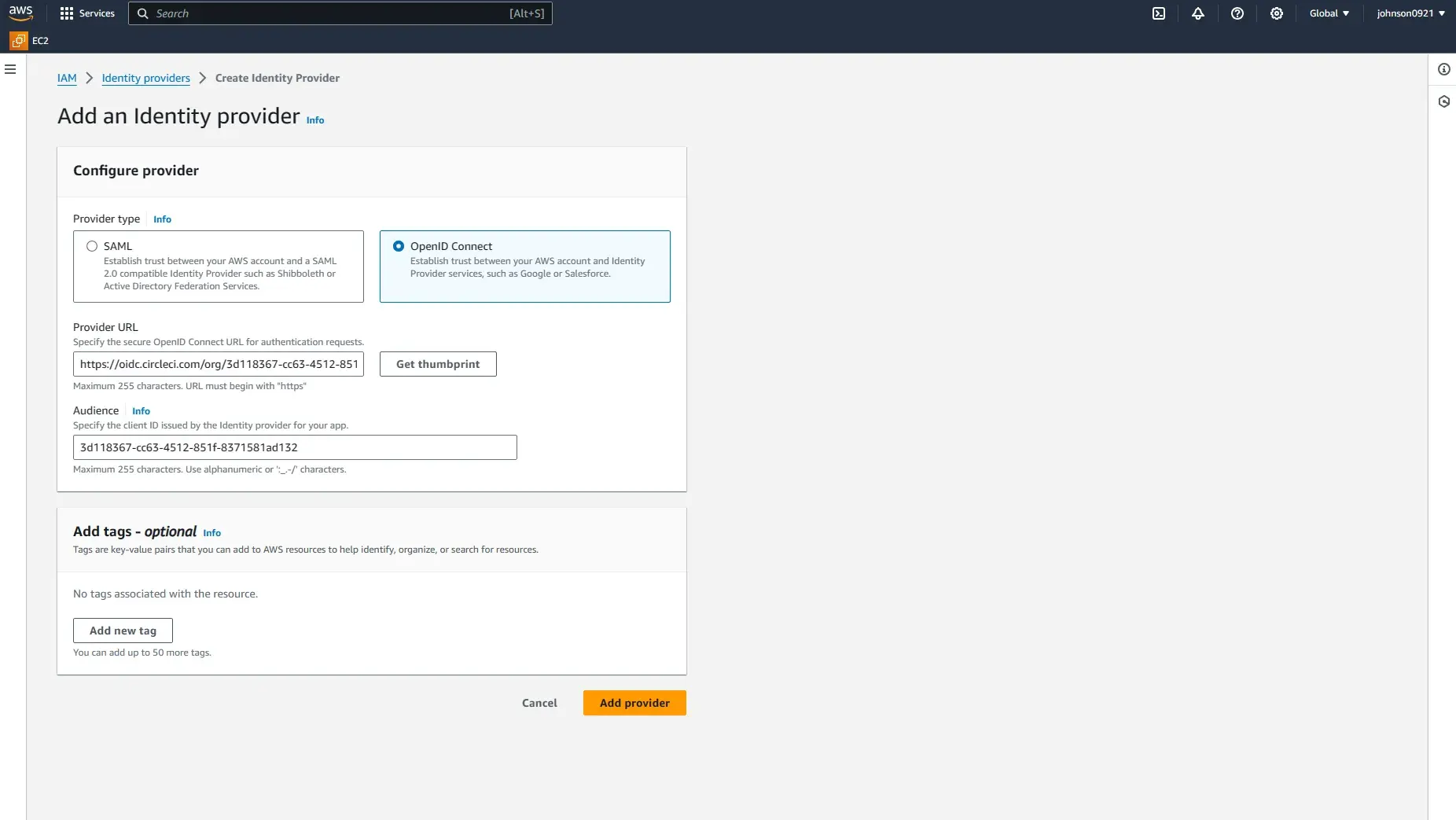Select the SAML provider type

[x=92, y=246]
